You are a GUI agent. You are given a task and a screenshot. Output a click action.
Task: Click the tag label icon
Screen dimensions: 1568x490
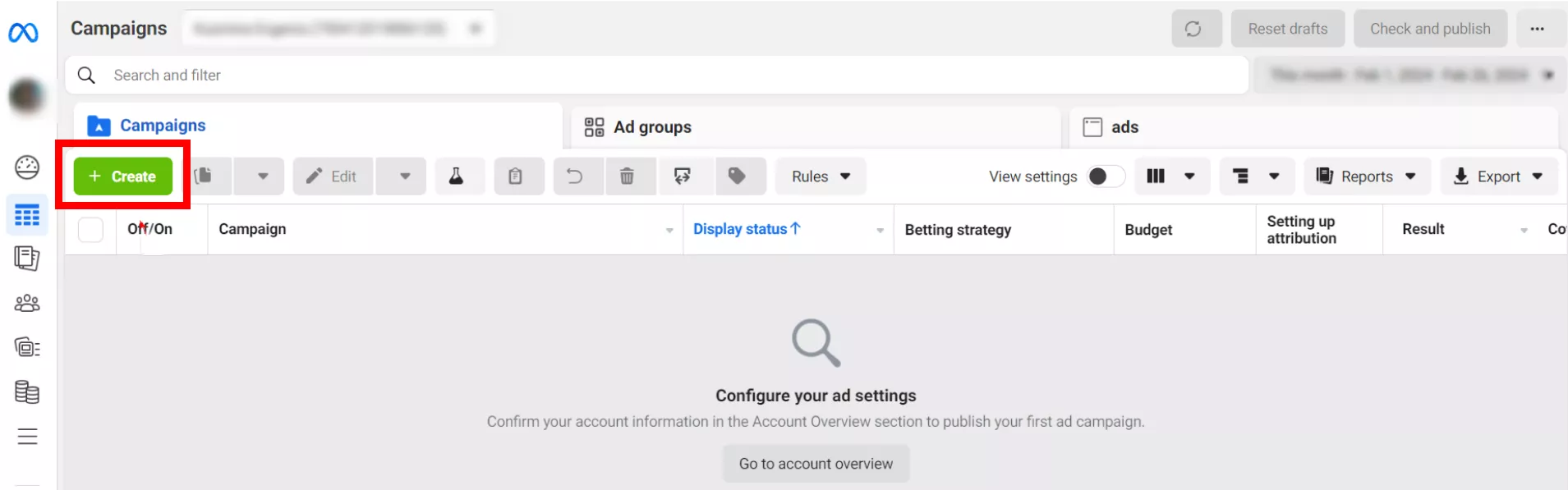point(737,176)
